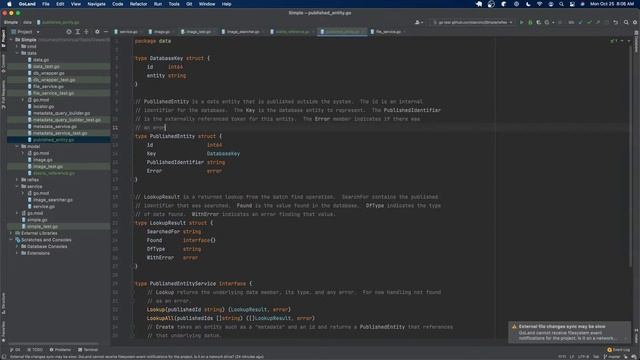Viewport: 640px width, 360px height.
Task: Open image_searcher.go under service folder
Action: click(x=53, y=200)
